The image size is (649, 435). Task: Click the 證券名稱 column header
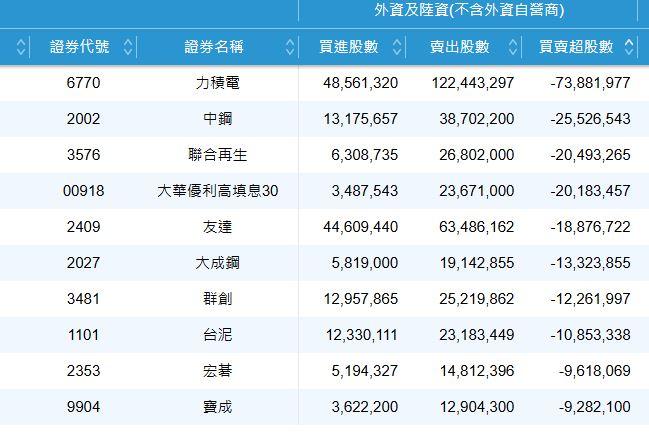coord(214,47)
